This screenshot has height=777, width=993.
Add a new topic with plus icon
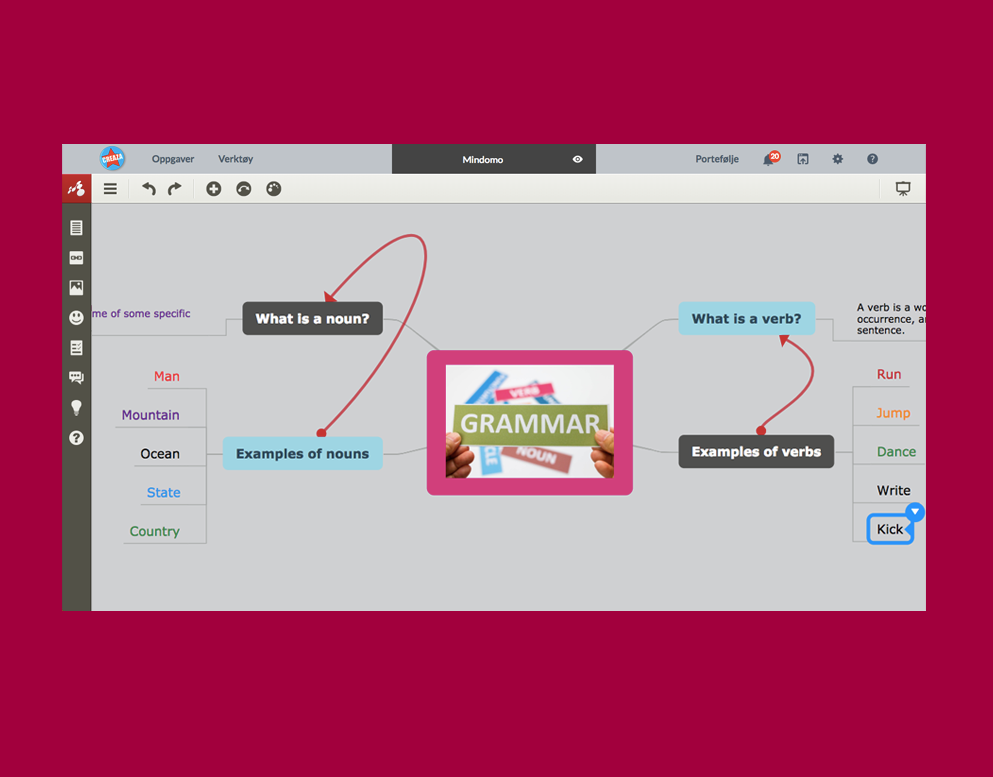click(x=213, y=189)
